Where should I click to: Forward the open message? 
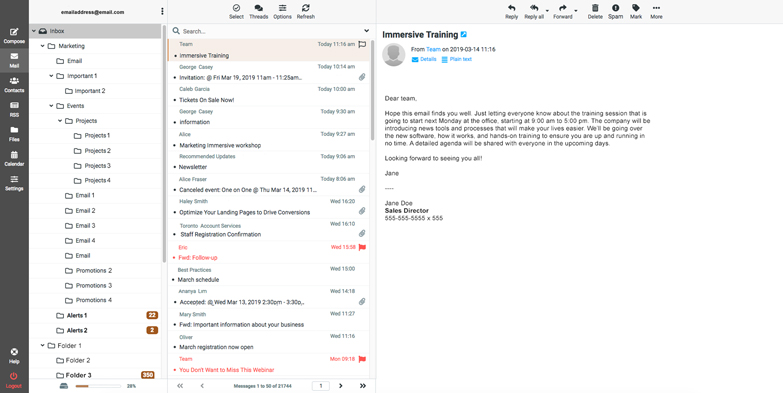562,11
